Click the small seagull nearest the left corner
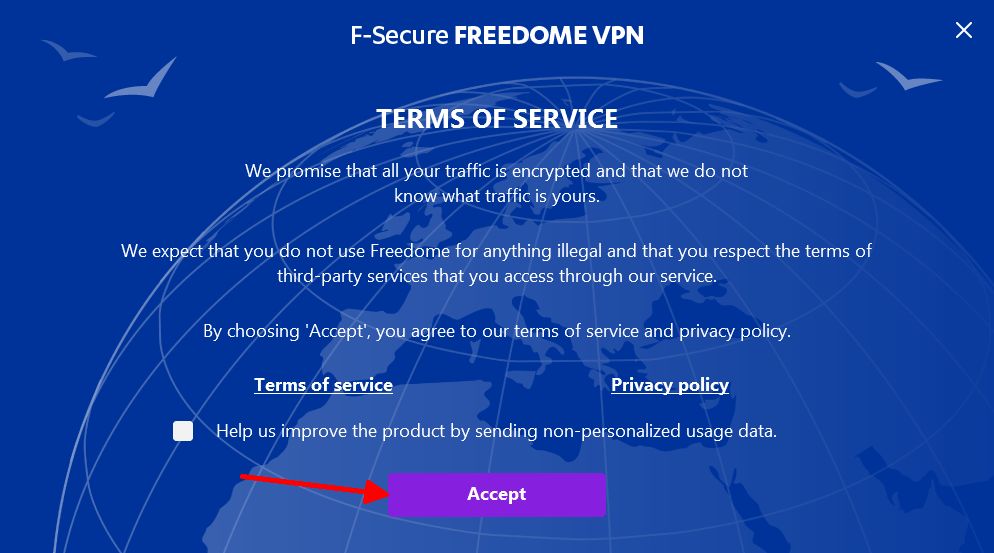Viewport: 994px width, 553px height. tap(68, 51)
